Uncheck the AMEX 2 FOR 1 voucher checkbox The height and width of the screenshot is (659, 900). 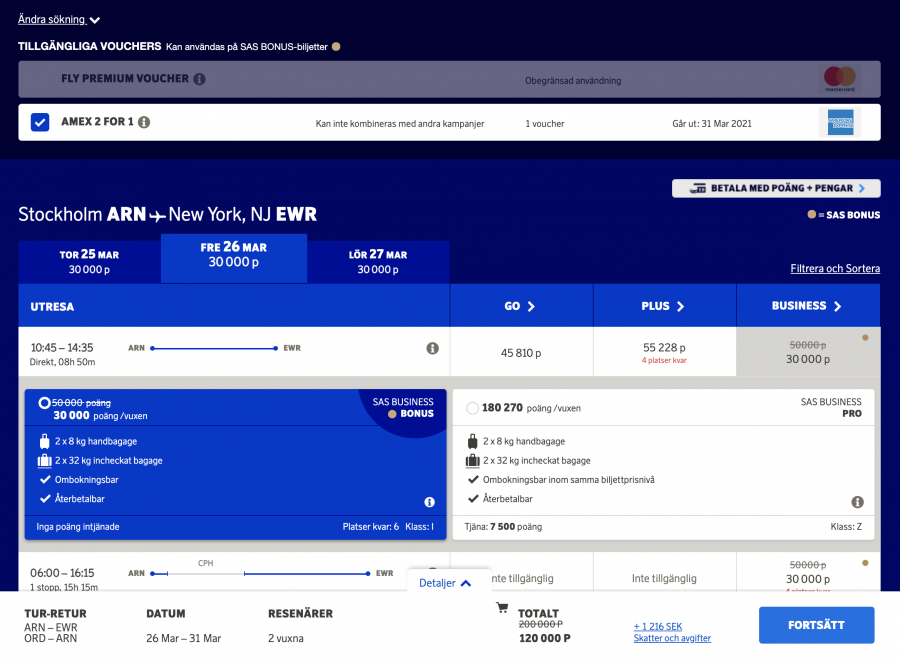(x=40, y=122)
